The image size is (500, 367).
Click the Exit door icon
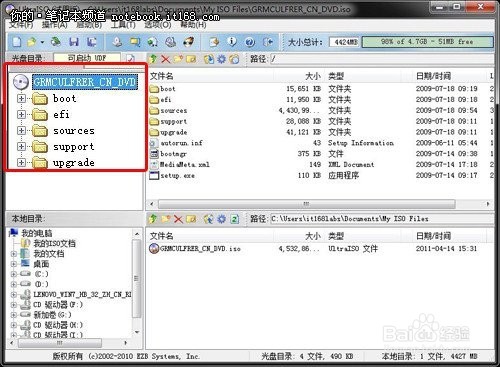coord(268,42)
